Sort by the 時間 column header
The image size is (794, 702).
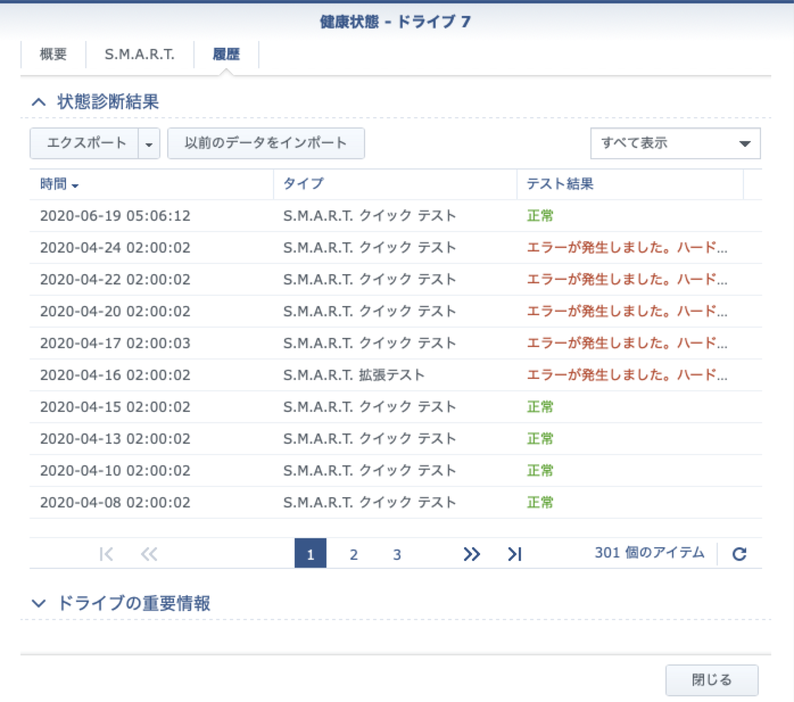tap(55, 185)
